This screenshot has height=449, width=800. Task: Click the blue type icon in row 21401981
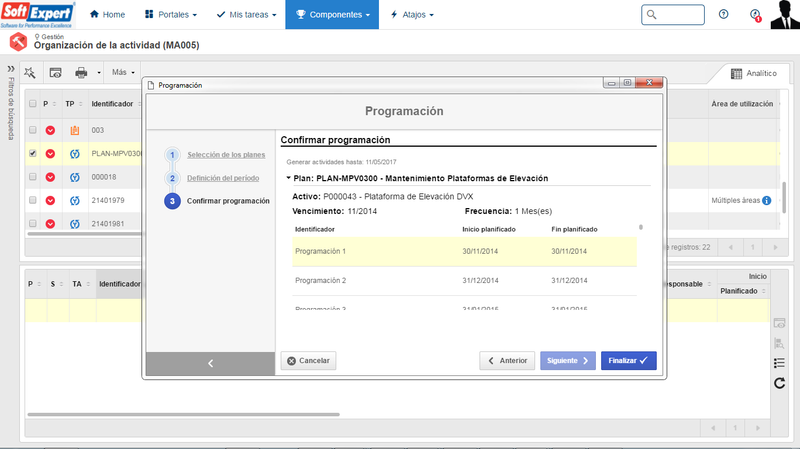tap(75, 224)
